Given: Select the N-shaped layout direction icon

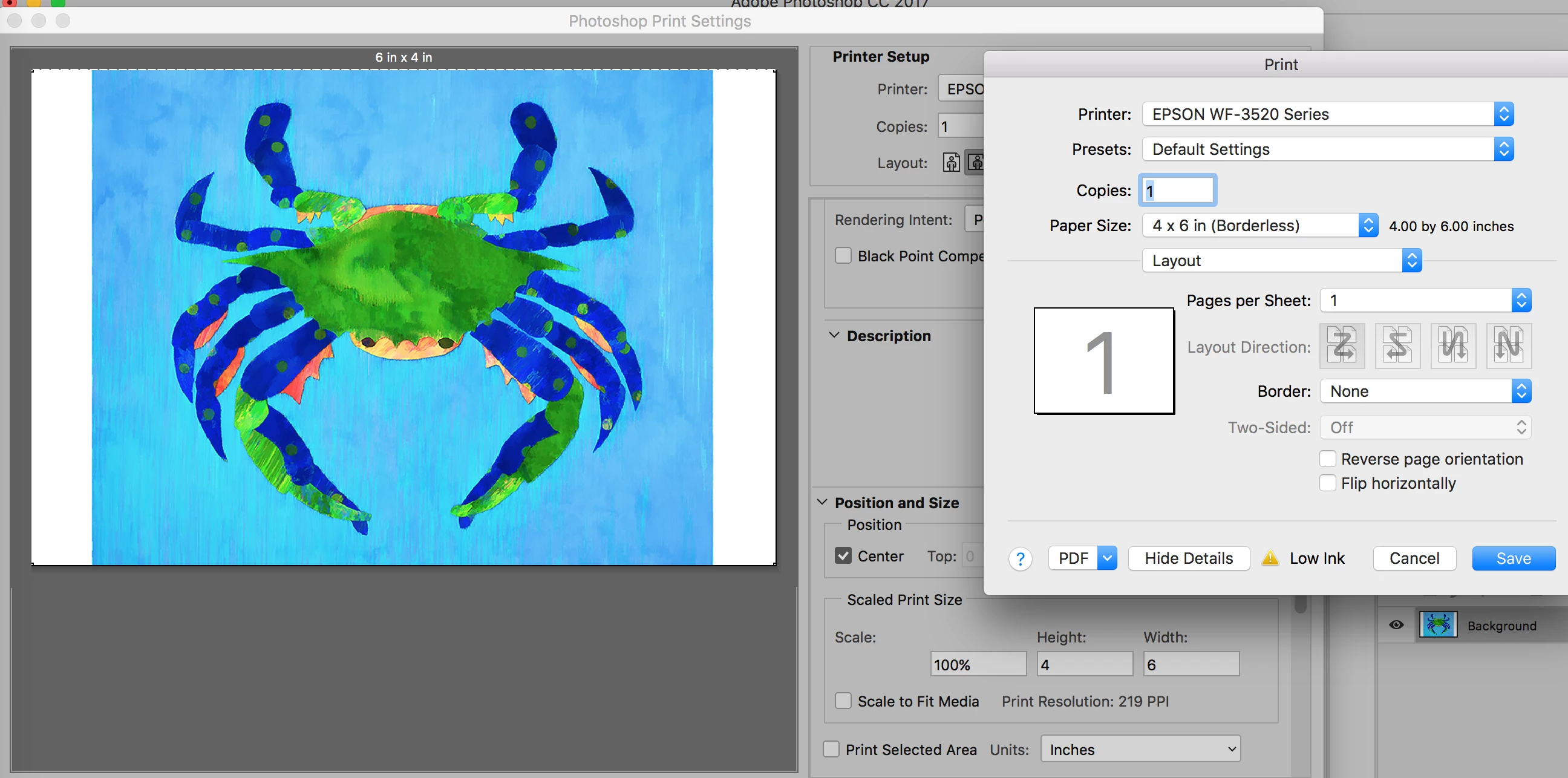Looking at the screenshot, I should point(1508,346).
